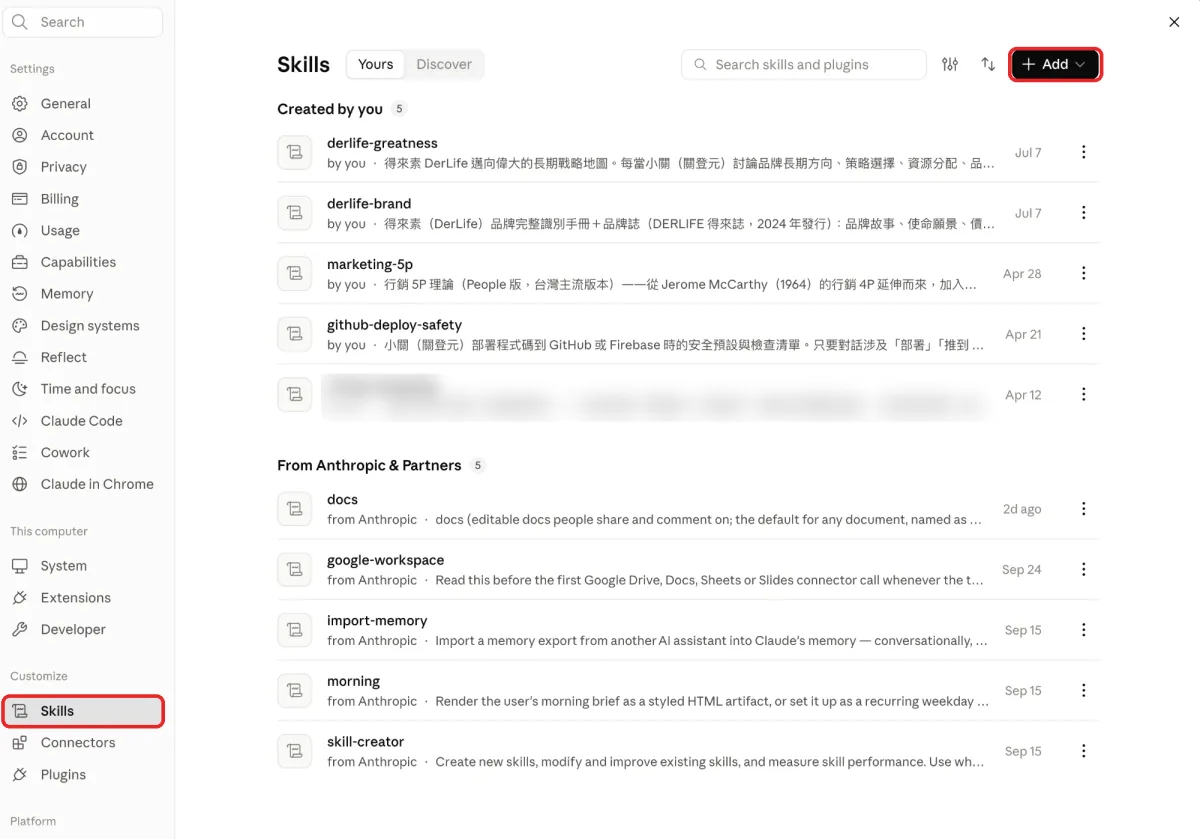
Task: Click the derlife-greatness skill scroll icon
Action: point(294,152)
